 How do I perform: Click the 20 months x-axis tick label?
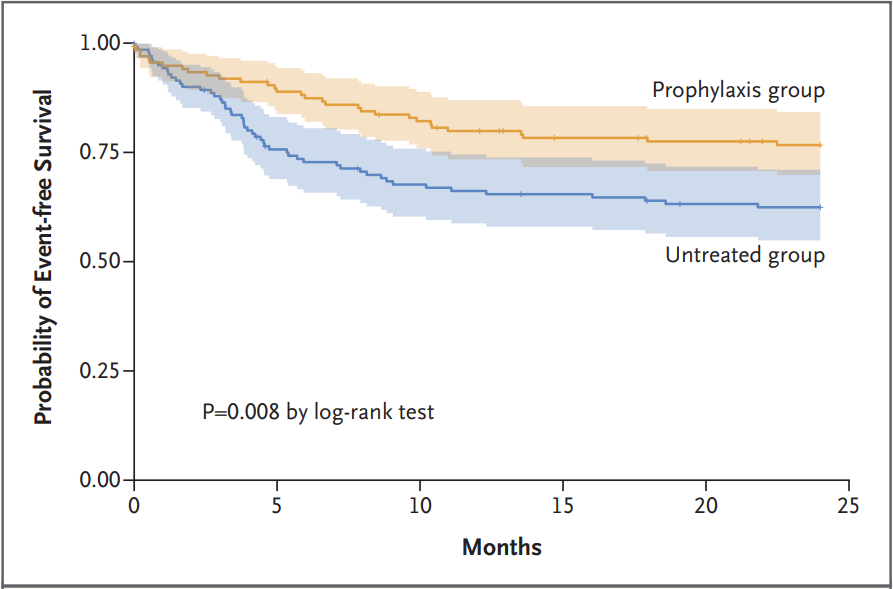(706, 504)
